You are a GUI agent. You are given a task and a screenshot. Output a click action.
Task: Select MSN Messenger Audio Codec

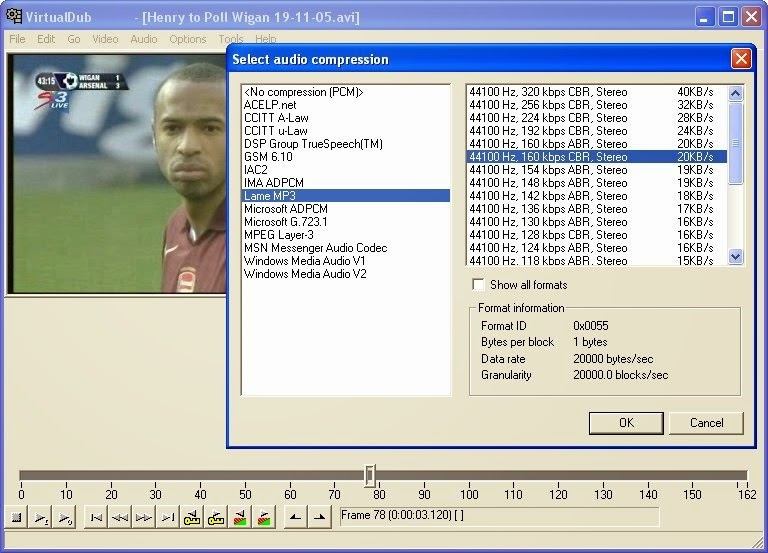tap(346, 248)
